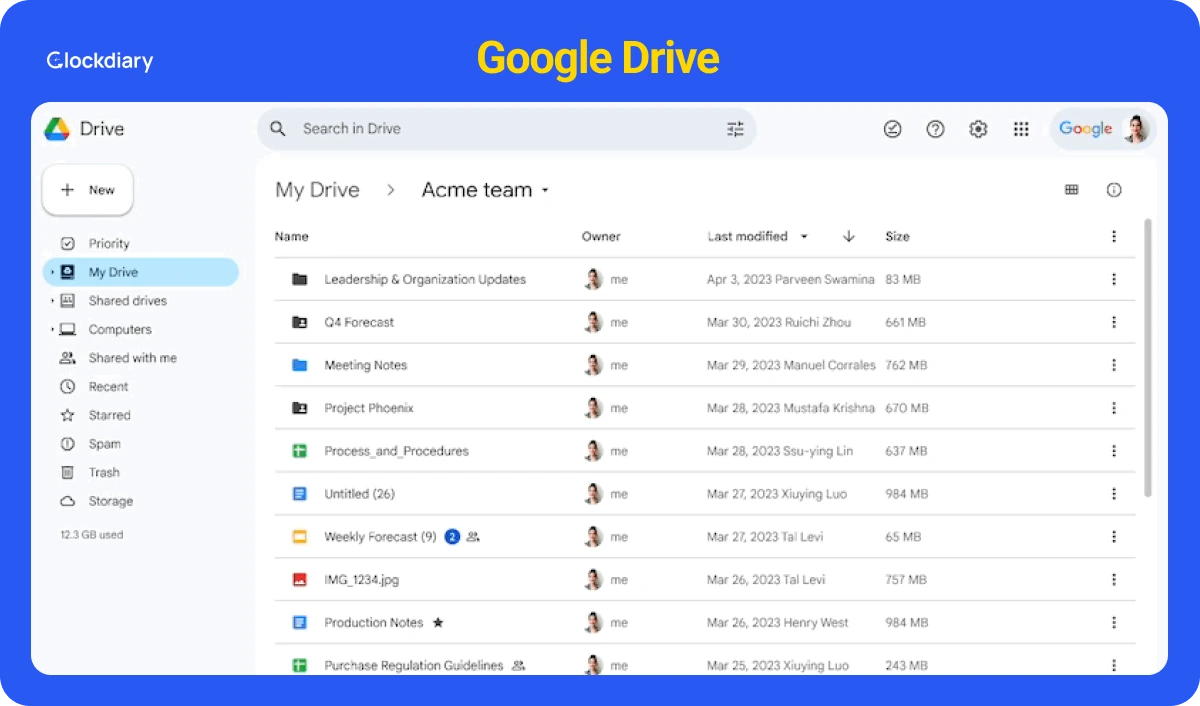Click the Q4 Forecast owner avatar
The image size is (1200, 706).
point(593,322)
